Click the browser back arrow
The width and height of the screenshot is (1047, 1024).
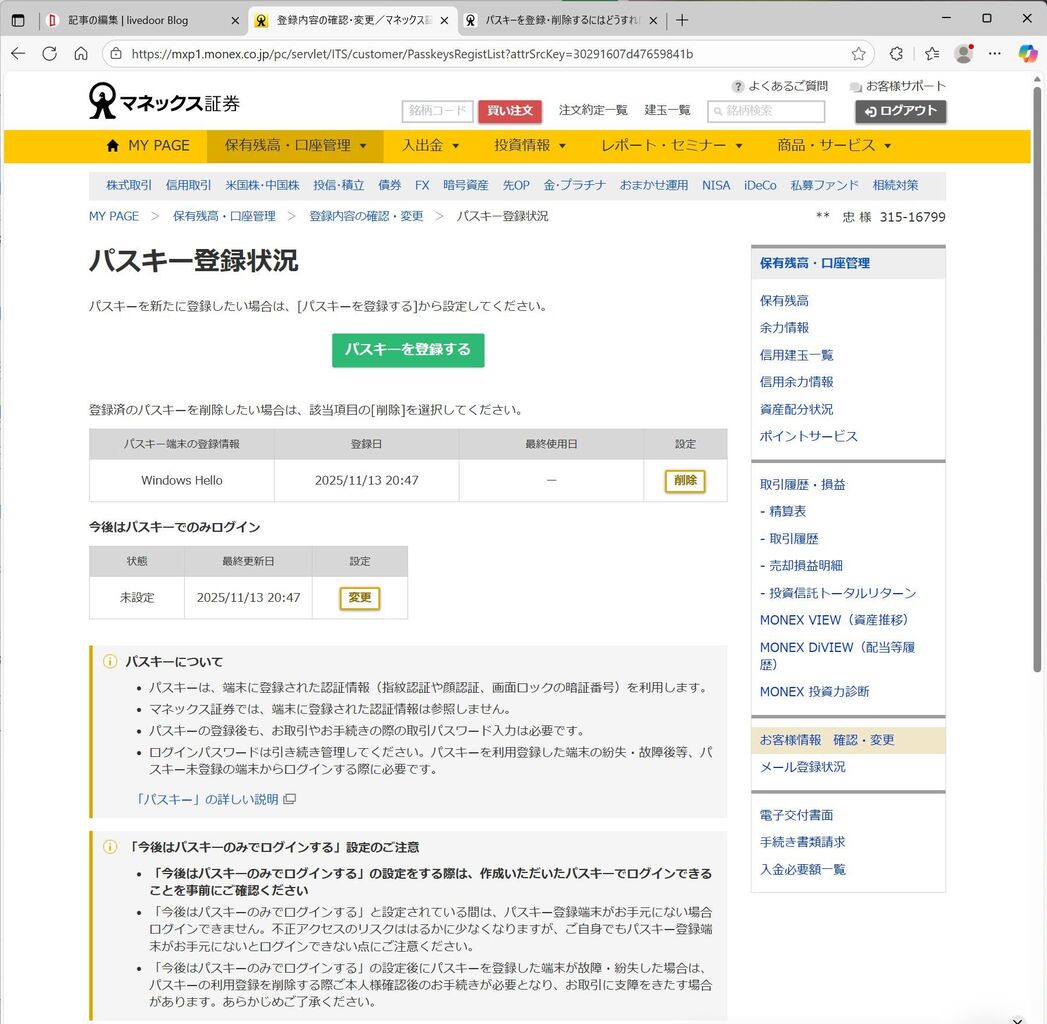pos(18,54)
